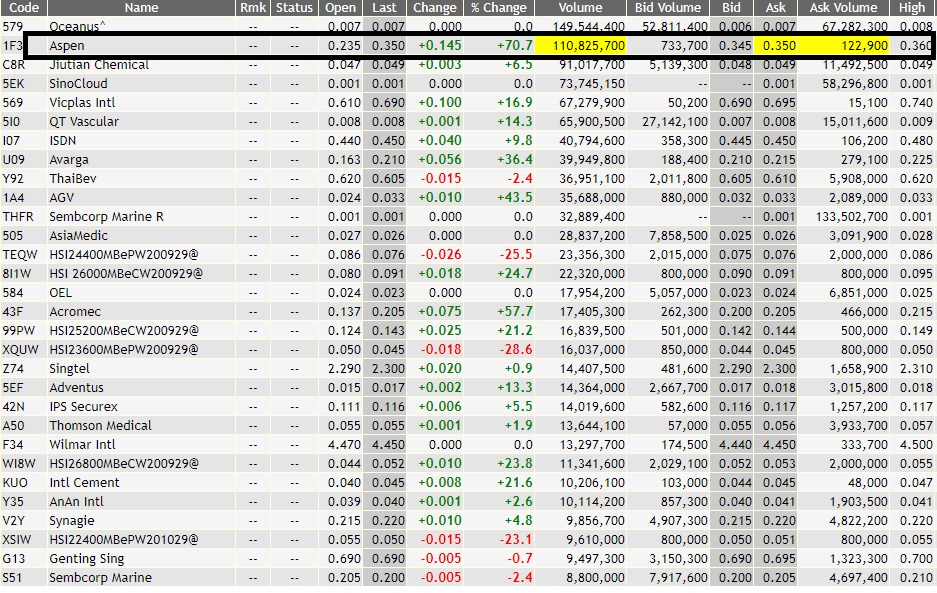This screenshot has height=593, width=937.
Task: Select HSI22400MBePW201029@ warrant name
Action: 123,540
